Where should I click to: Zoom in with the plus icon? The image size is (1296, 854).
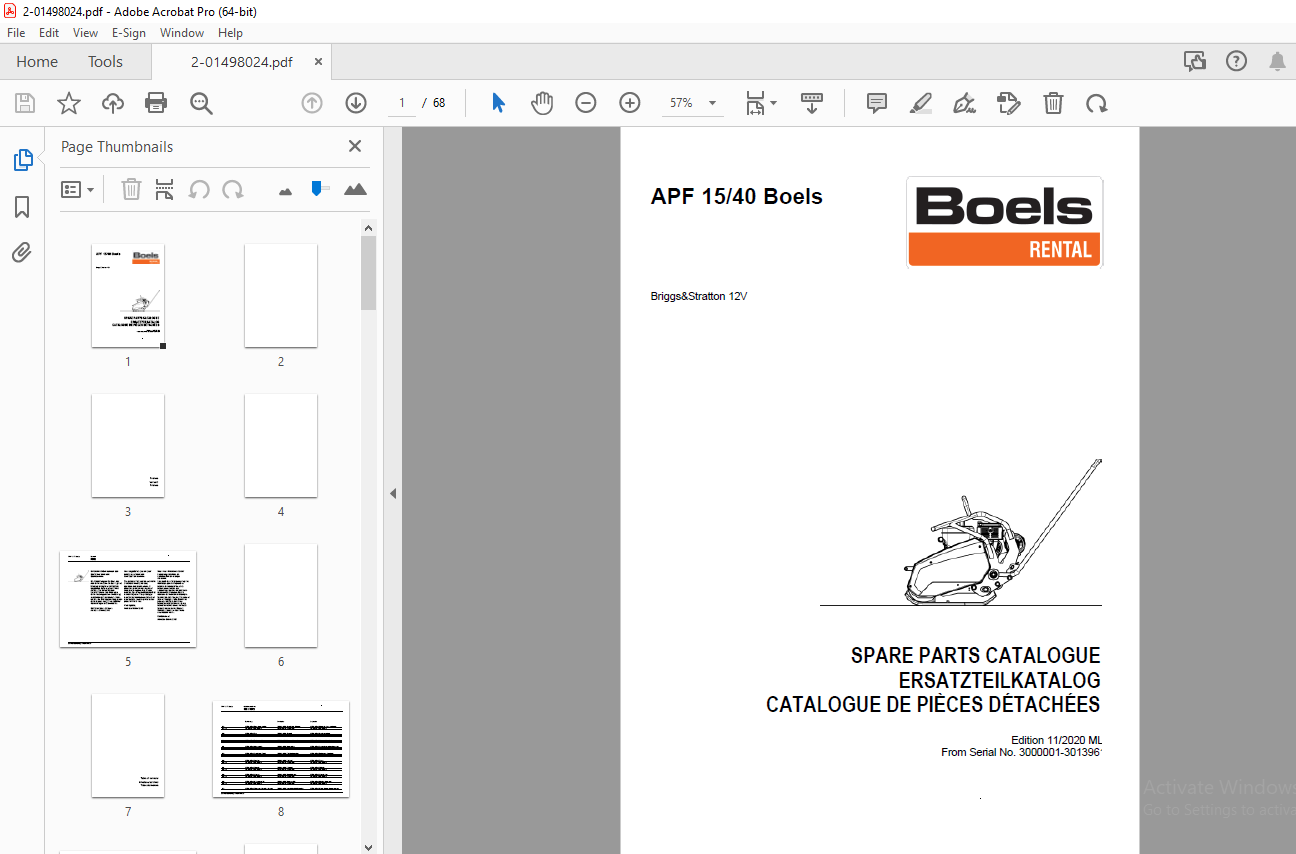630,103
